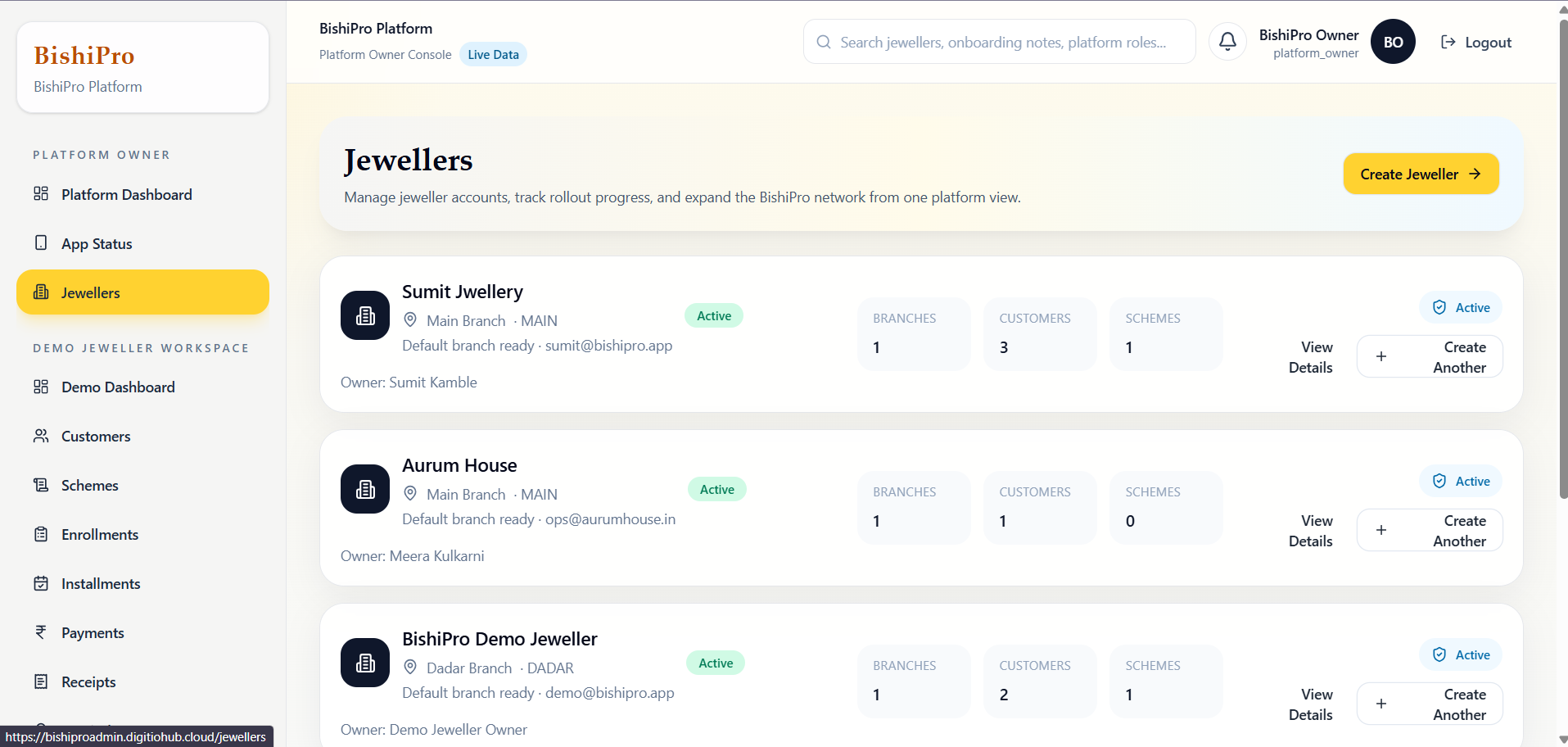Screen dimensions: 1568x747
Task: Click the Aurum House building icon
Action: click(365, 489)
